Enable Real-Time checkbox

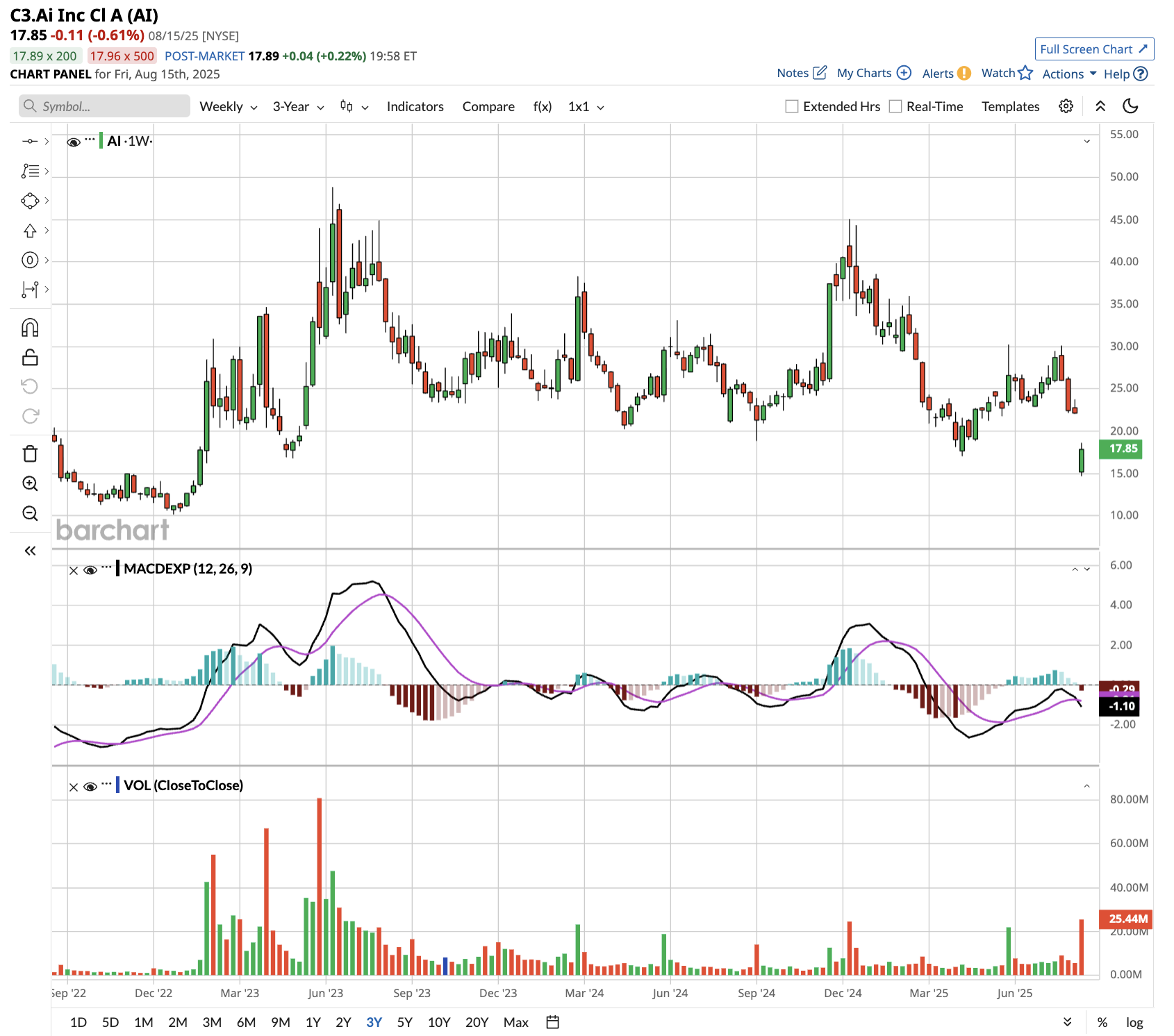(x=895, y=106)
